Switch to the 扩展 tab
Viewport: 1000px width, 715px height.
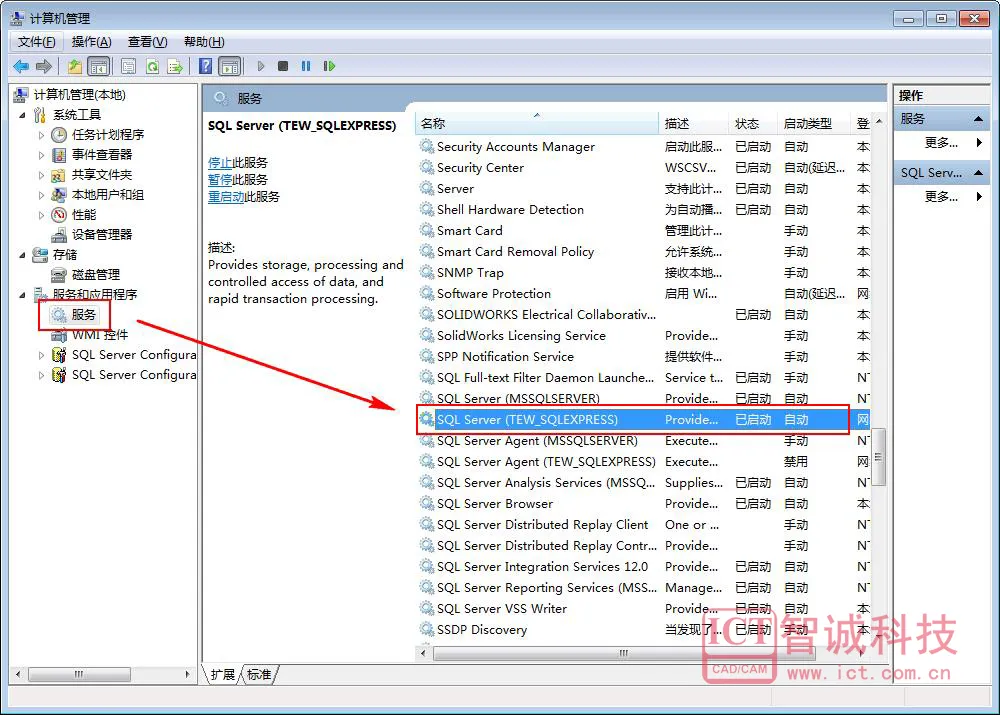(223, 674)
